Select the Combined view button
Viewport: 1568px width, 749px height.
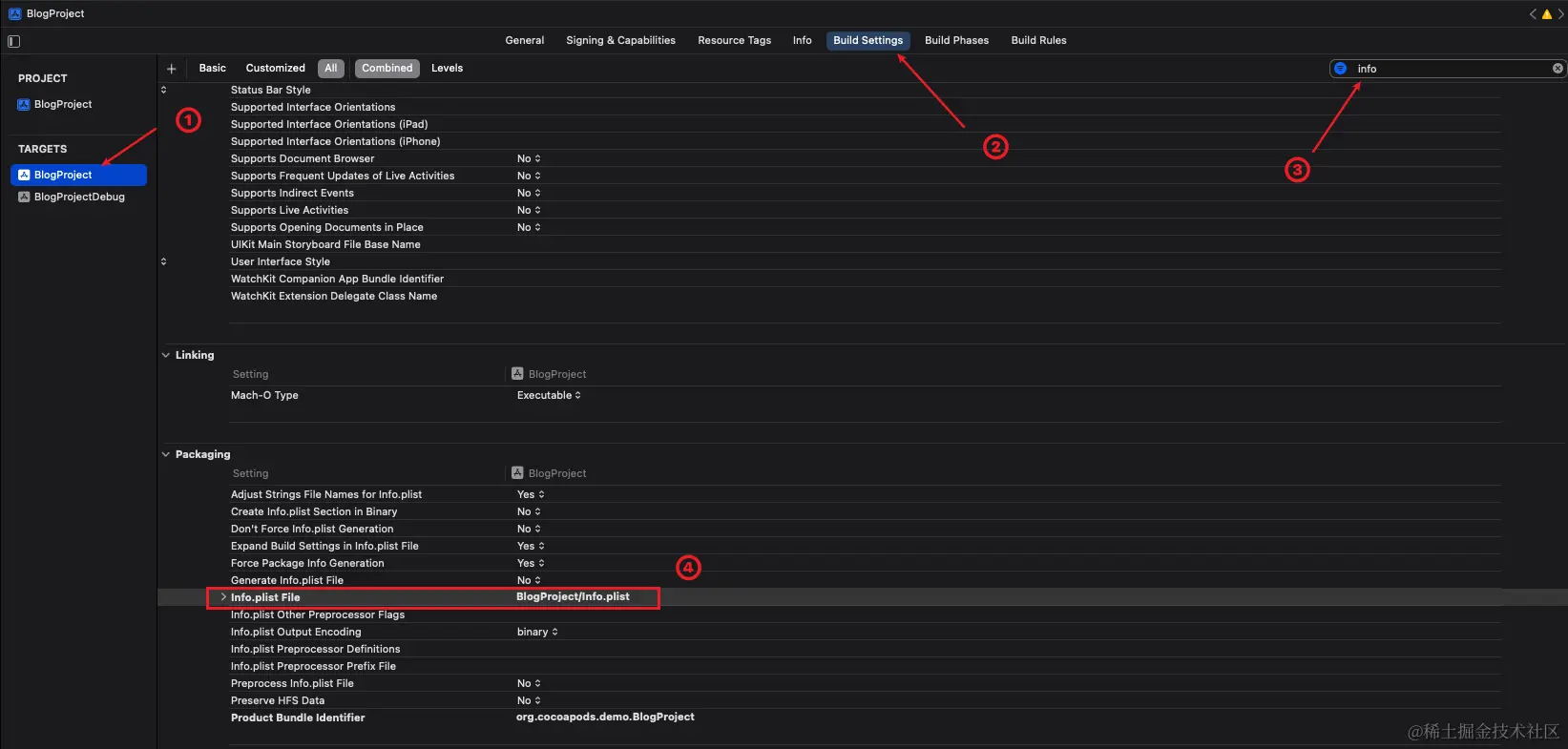coord(387,68)
